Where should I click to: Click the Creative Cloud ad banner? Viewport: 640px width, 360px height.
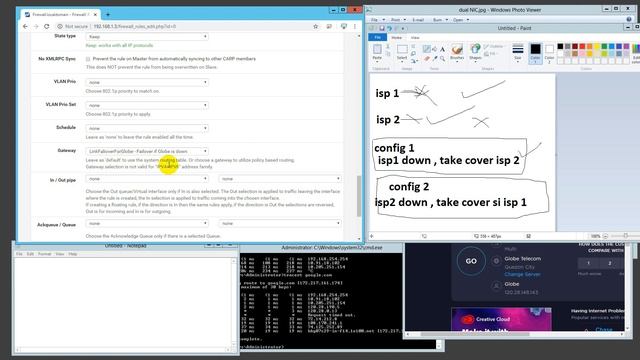501,320
